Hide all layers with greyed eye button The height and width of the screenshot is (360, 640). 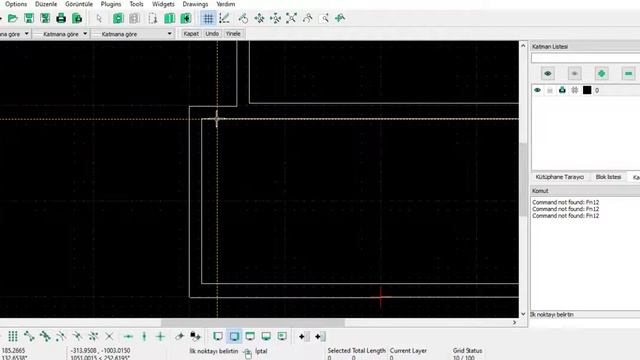pos(575,73)
